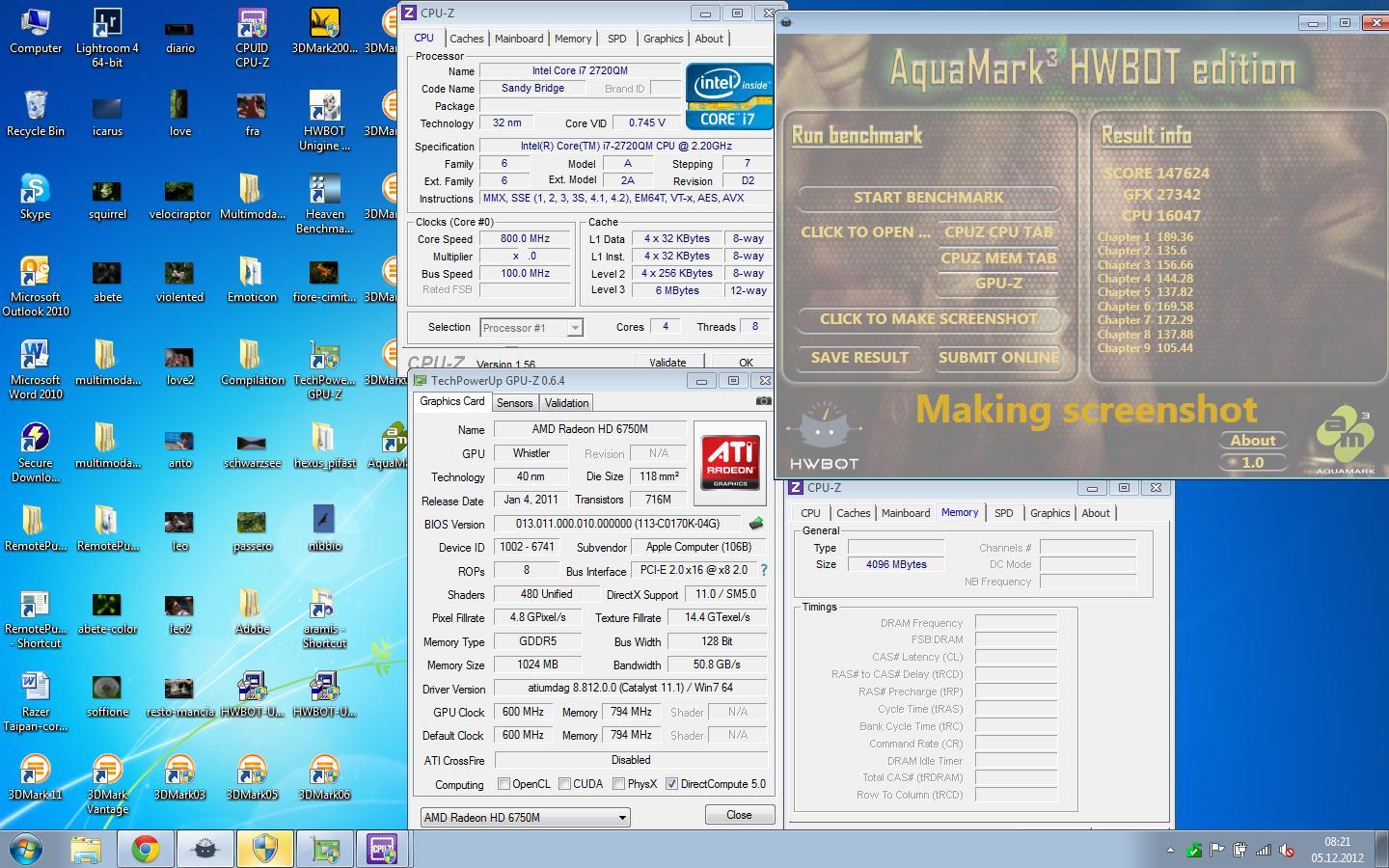
Task: Toggle the CUDA checkbox in GPU-Z
Action: [x=565, y=783]
